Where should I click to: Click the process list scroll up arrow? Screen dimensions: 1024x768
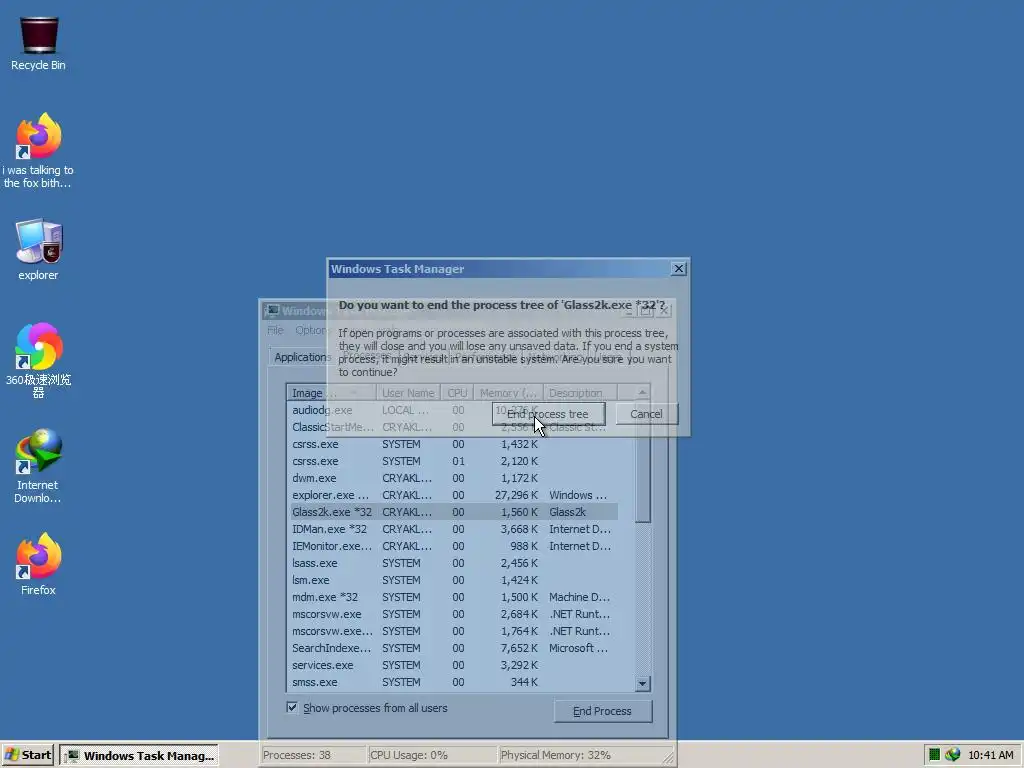click(643, 392)
